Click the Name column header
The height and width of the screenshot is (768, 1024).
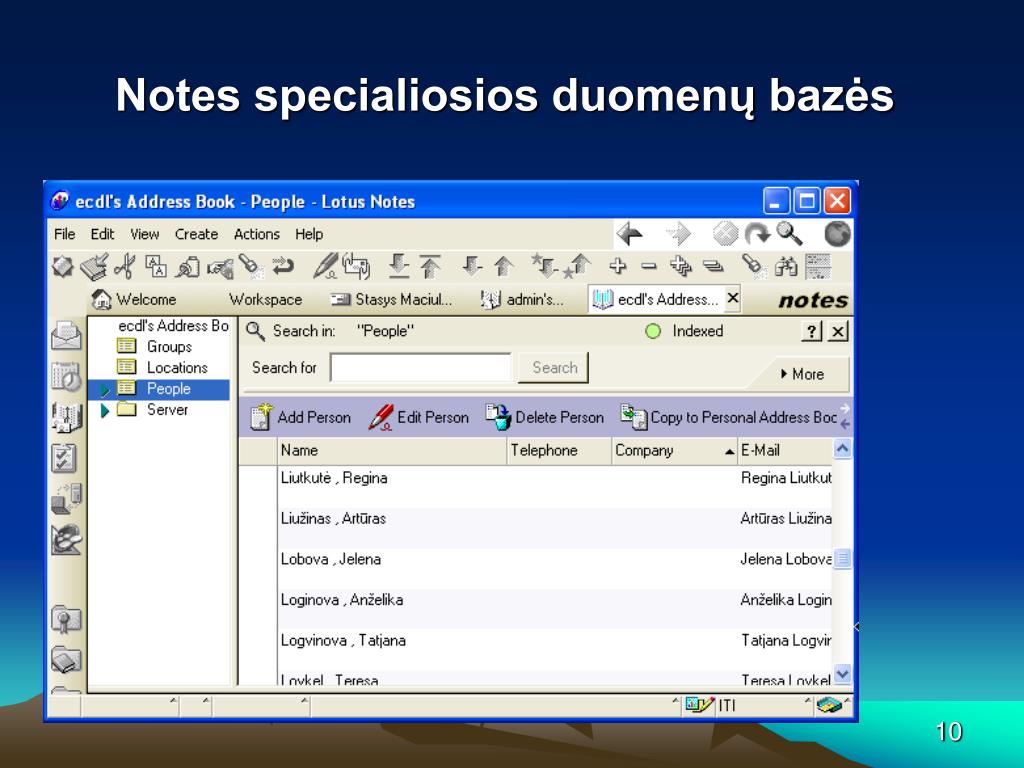point(392,451)
